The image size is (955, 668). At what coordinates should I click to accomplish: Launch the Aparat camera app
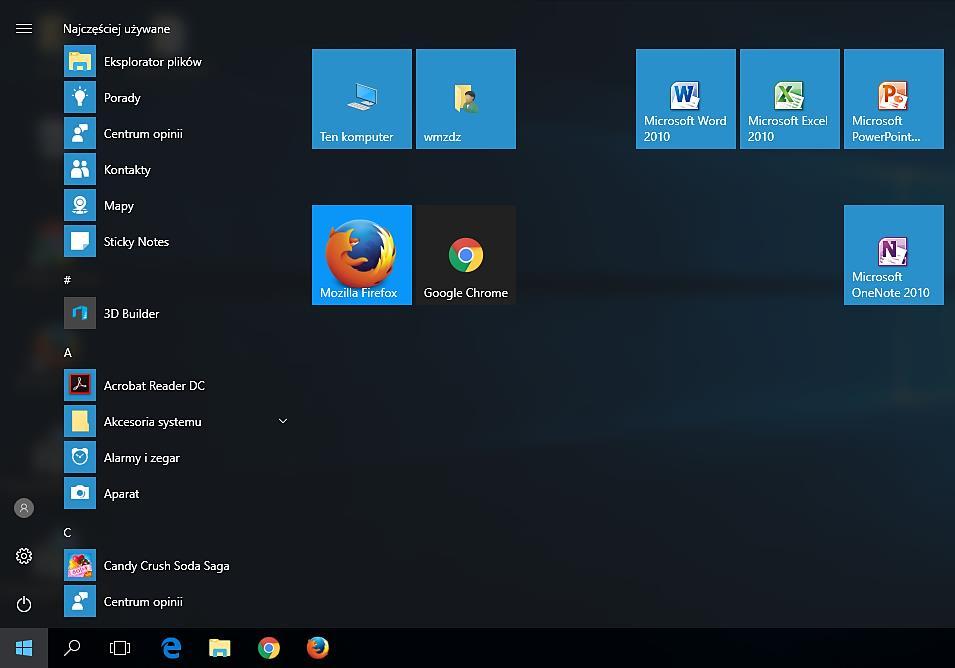coord(177,493)
